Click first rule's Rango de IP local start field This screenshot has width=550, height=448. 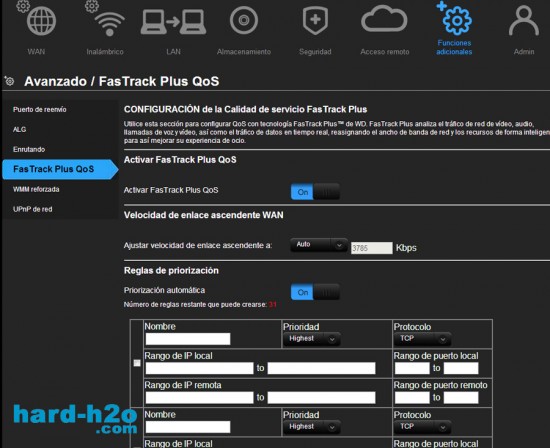click(x=199, y=368)
